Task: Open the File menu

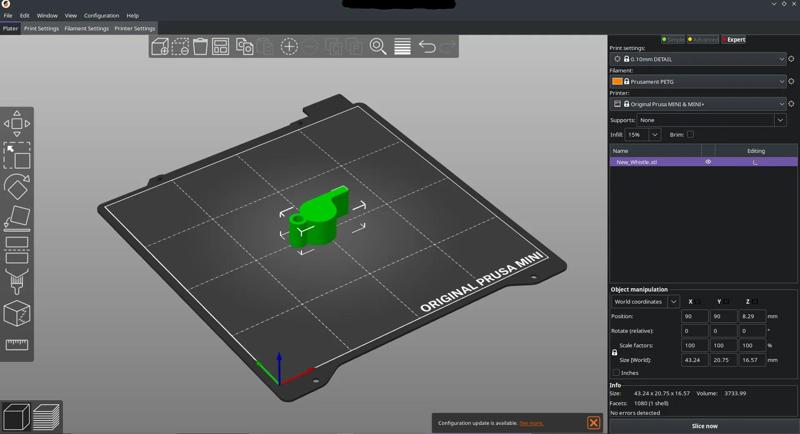Action: tap(8, 16)
